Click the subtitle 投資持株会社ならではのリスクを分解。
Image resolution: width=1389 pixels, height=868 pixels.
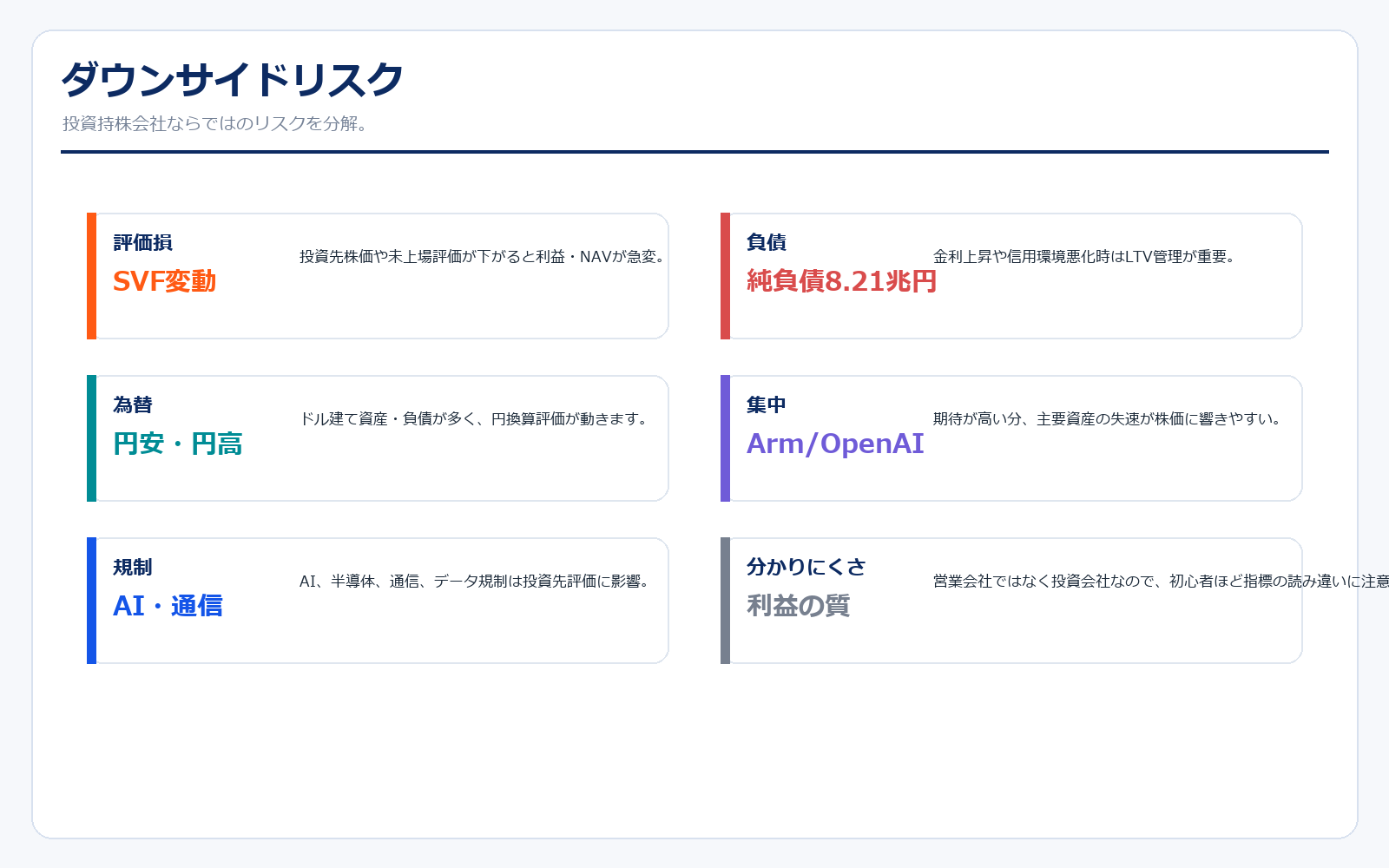click(x=217, y=123)
